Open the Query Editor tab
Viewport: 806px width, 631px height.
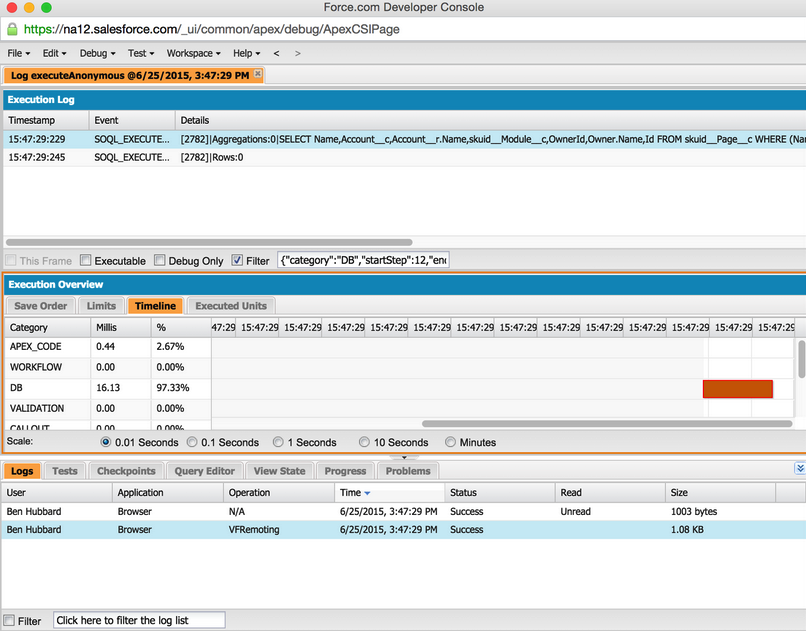pyautogui.click(x=204, y=471)
